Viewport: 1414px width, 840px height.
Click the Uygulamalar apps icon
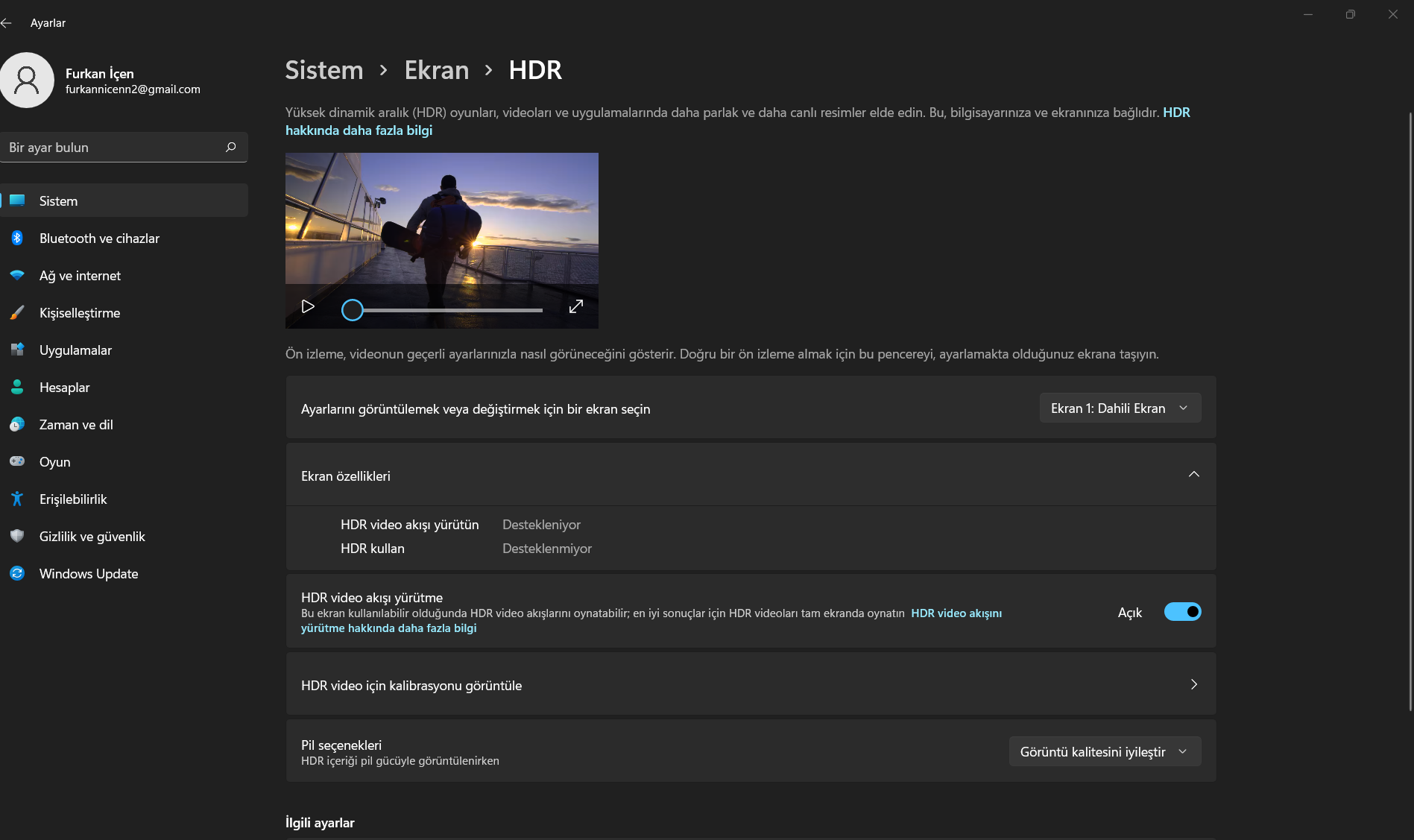(17, 350)
